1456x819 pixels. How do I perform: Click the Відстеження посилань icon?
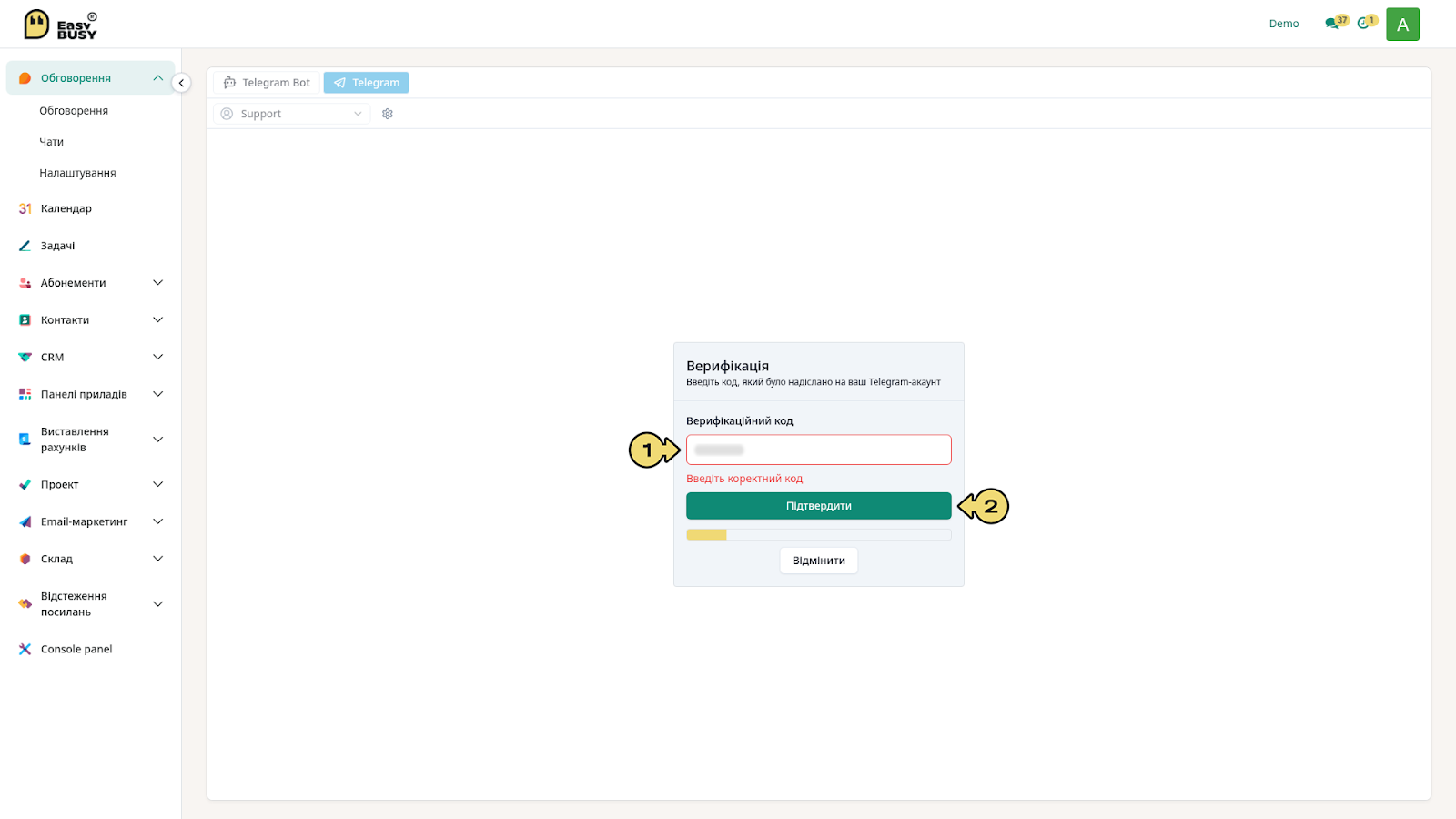(x=25, y=604)
